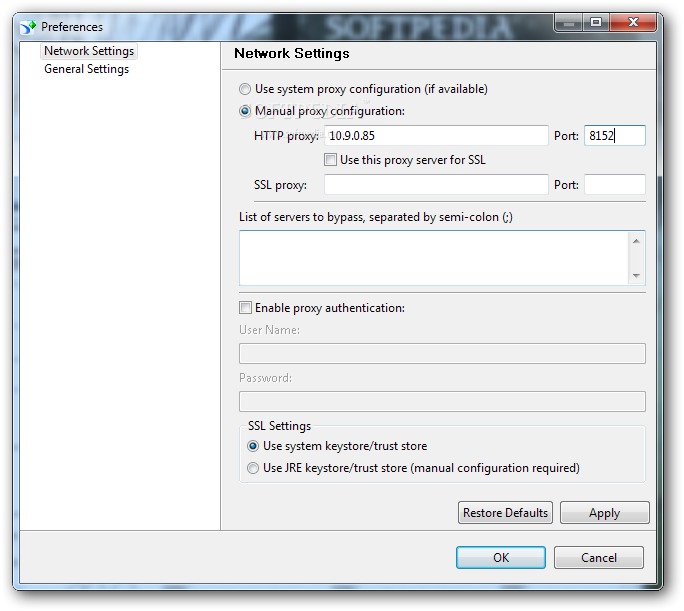The height and width of the screenshot is (611, 684).
Task: Enable Use this proxy server for SSL
Action: (x=330, y=160)
